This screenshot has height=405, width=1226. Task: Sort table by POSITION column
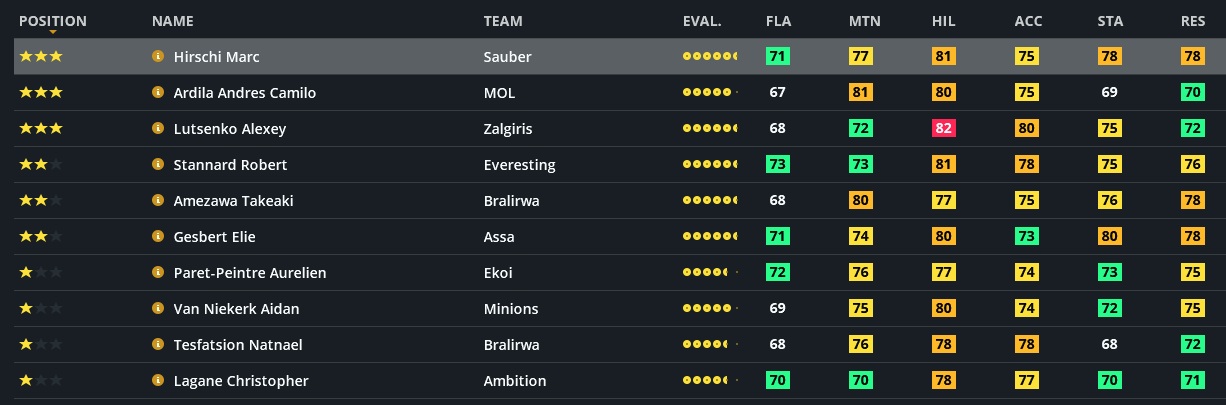point(53,21)
